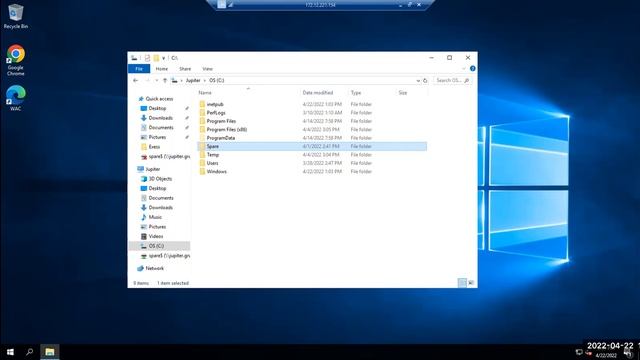This screenshot has width=640, height=360.
Task: Sort by Type column header
Action: pos(356,93)
